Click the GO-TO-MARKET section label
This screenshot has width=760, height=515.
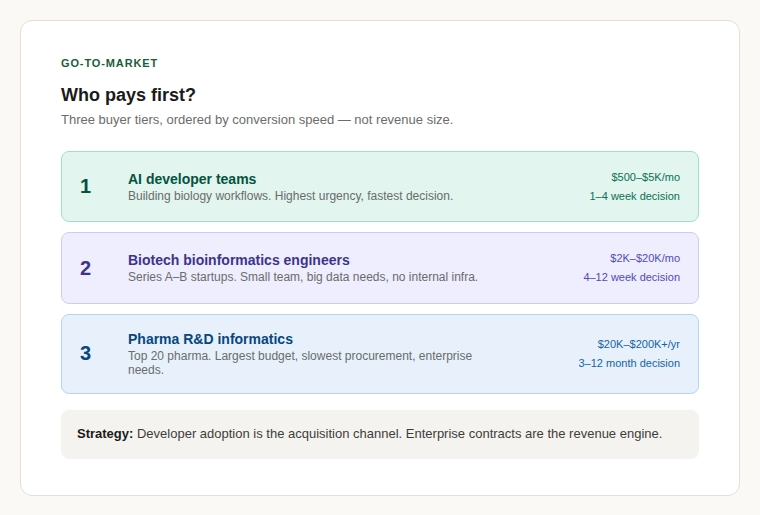point(109,63)
